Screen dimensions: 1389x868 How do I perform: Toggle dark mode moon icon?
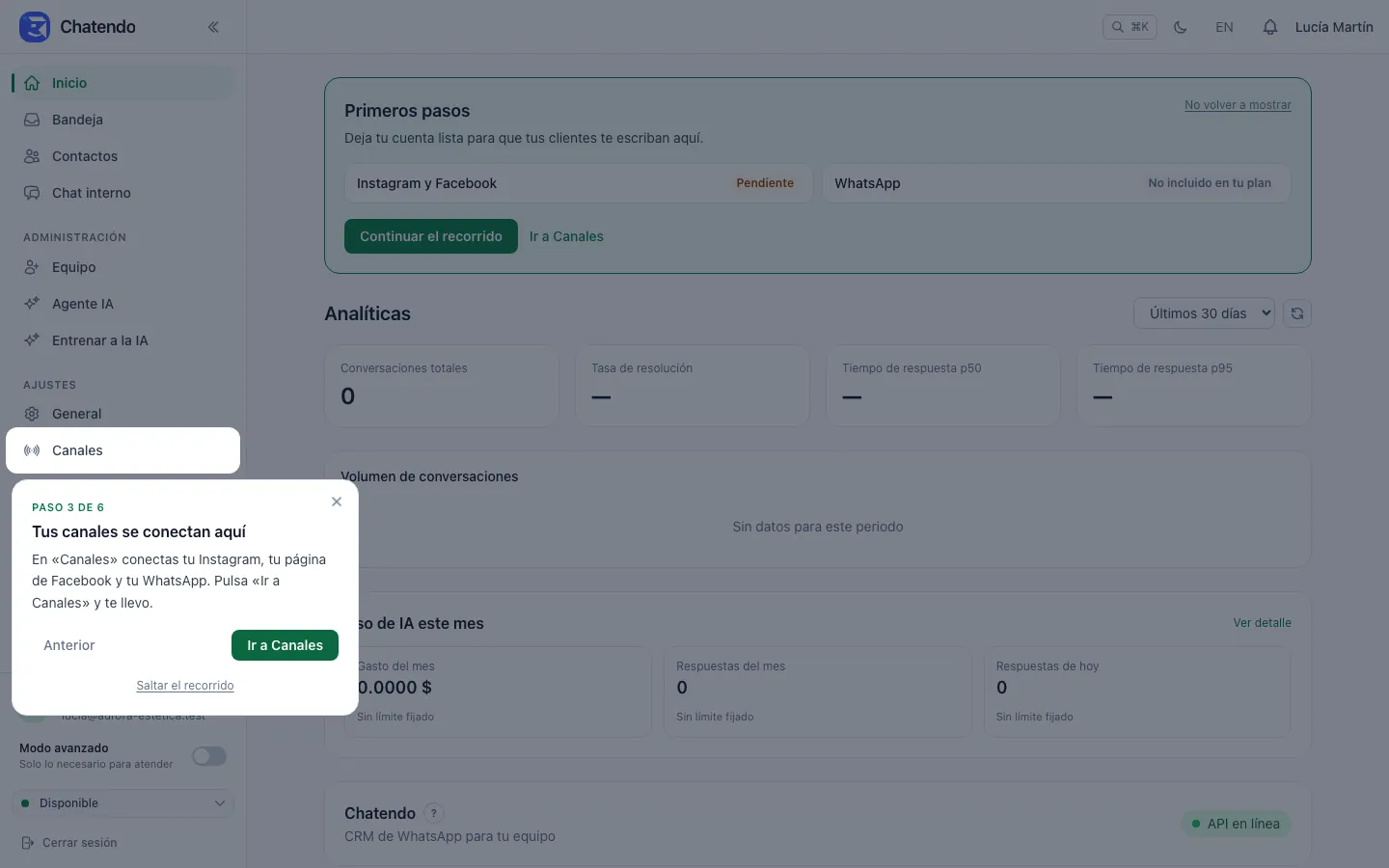[1180, 27]
